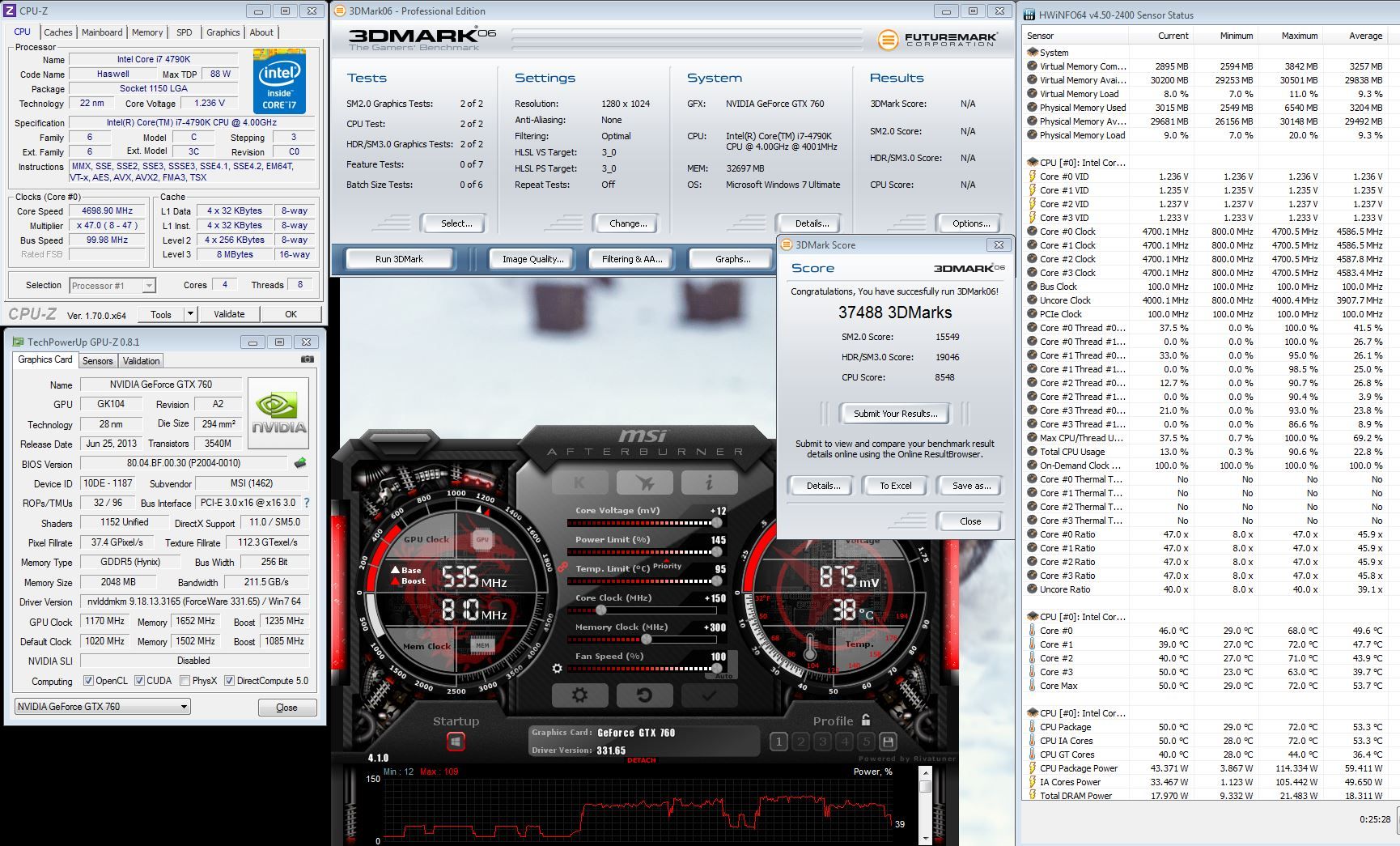This screenshot has height=846, width=1400.
Task: Click the GPU chip icon in GPU Clock gauge
Action: (482, 539)
